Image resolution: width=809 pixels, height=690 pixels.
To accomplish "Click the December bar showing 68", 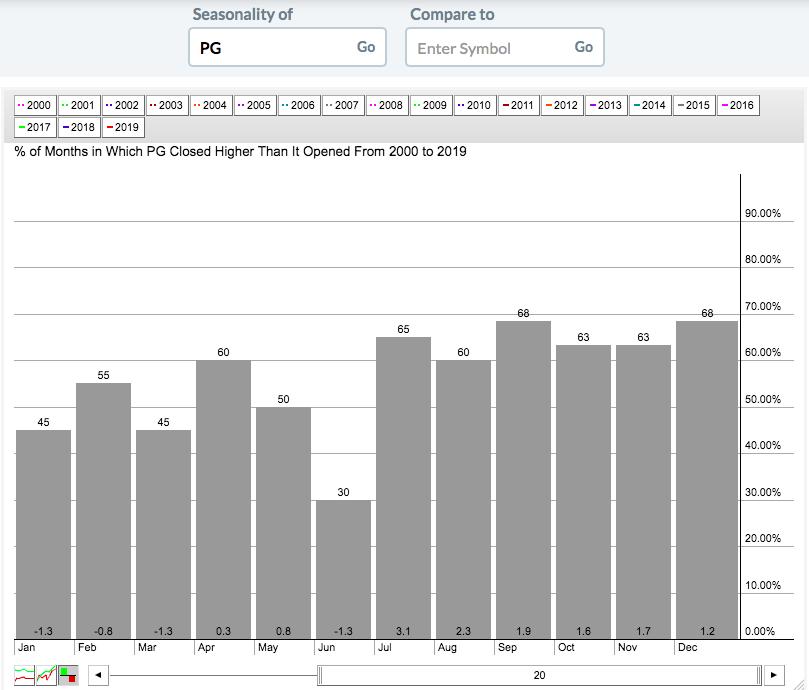I will pos(707,478).
